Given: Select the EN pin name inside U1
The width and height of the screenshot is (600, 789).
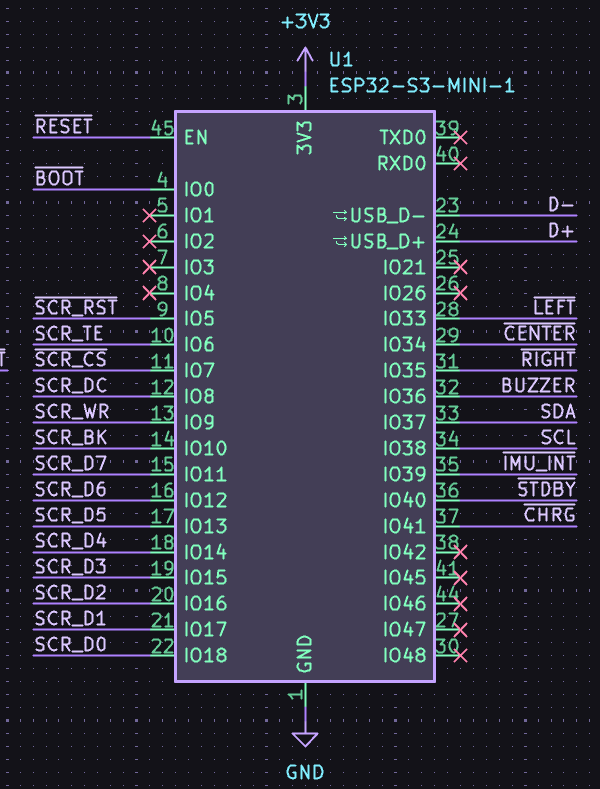Looking at the screenshot, I should 196,137.
